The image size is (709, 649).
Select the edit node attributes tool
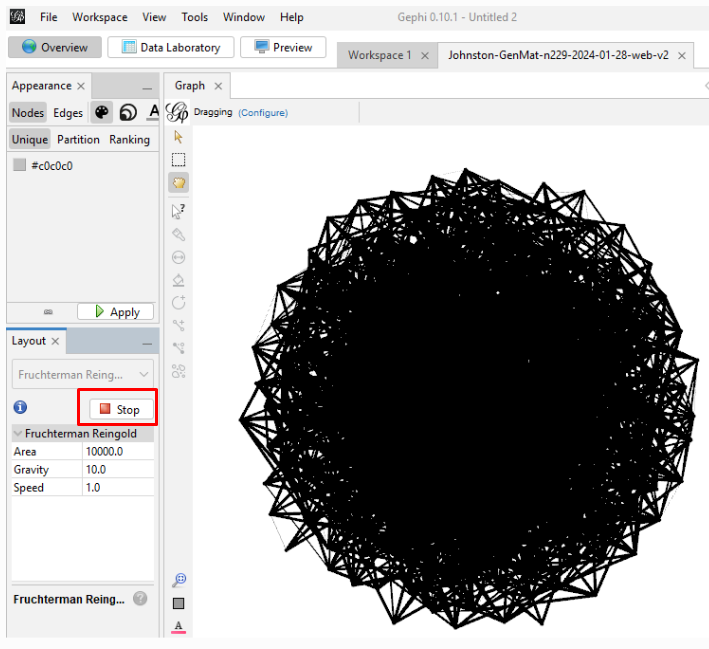point(179,211)
